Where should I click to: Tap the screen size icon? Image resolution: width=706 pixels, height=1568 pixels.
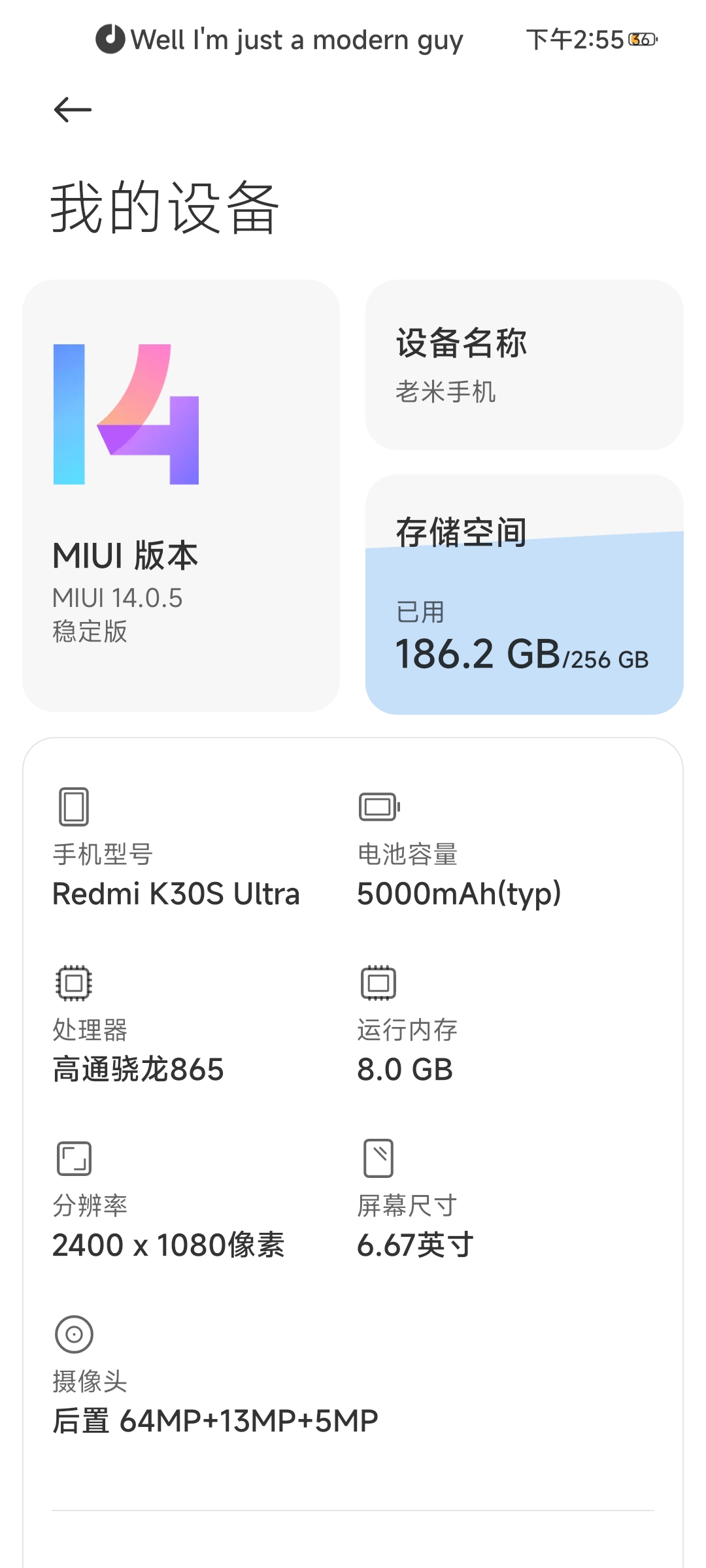pyautogui.click(x=378, y=1158)
